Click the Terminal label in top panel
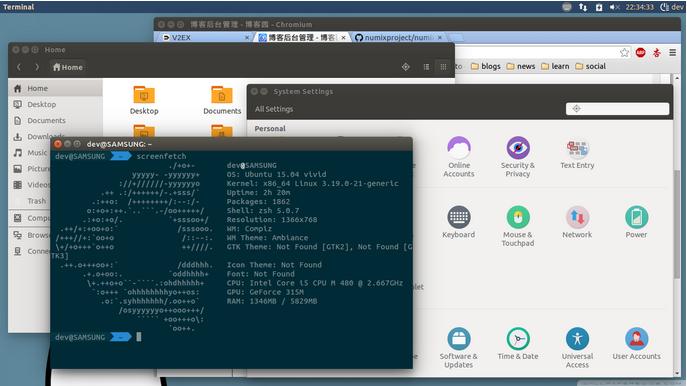The image size is (687, 386). coord(18,7)
